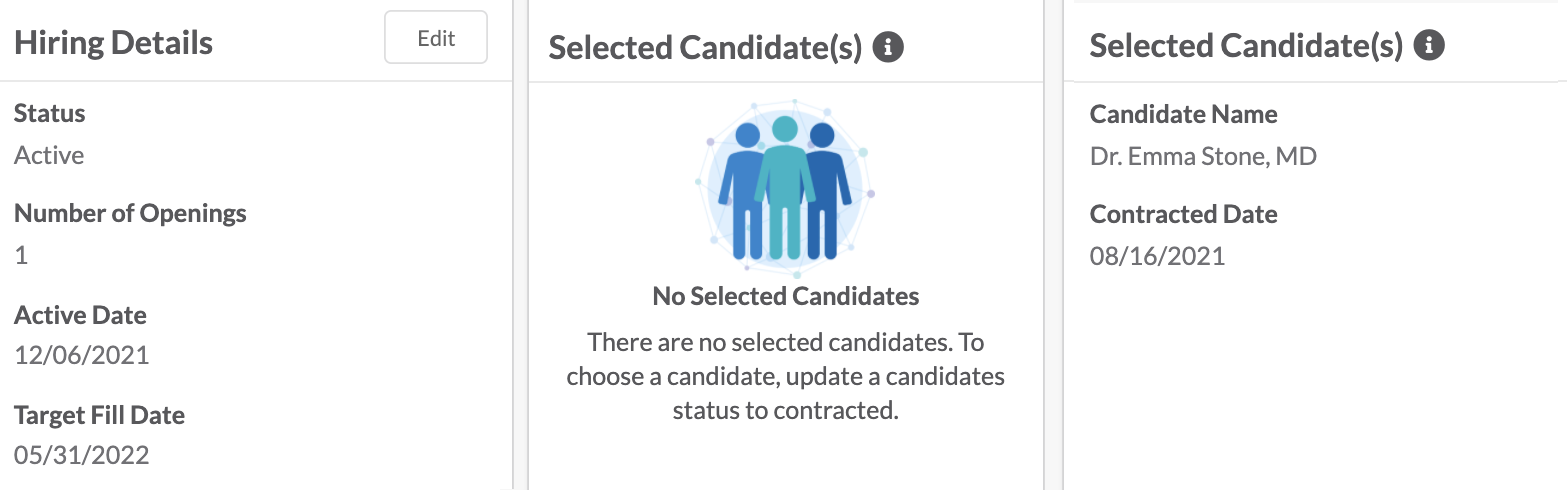Select the Active status value
1567x490 pixels.
(49, 155)
